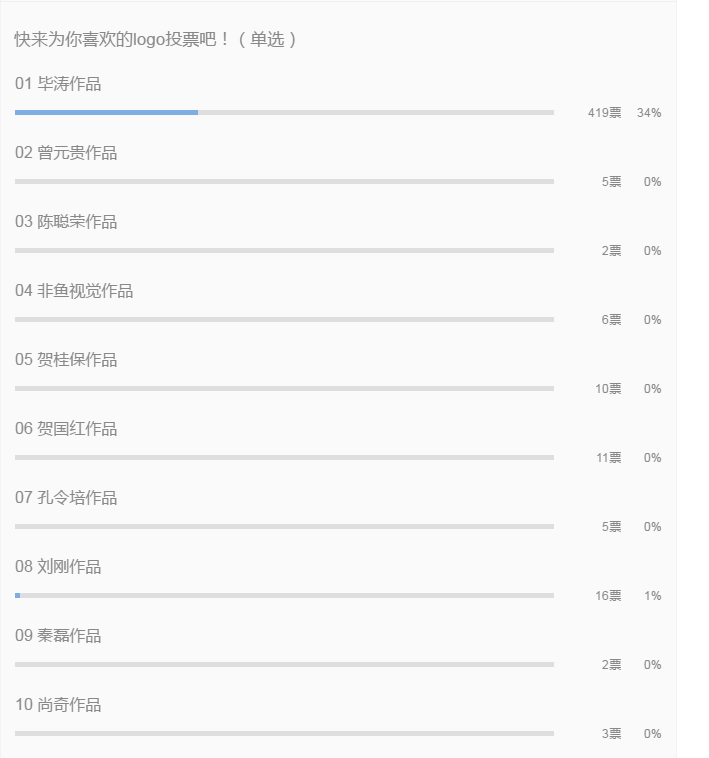Viewport: 709px width, 758px height.
Task: Choose the 05 贺桂保作品 entry
Action: click(66, 360)
